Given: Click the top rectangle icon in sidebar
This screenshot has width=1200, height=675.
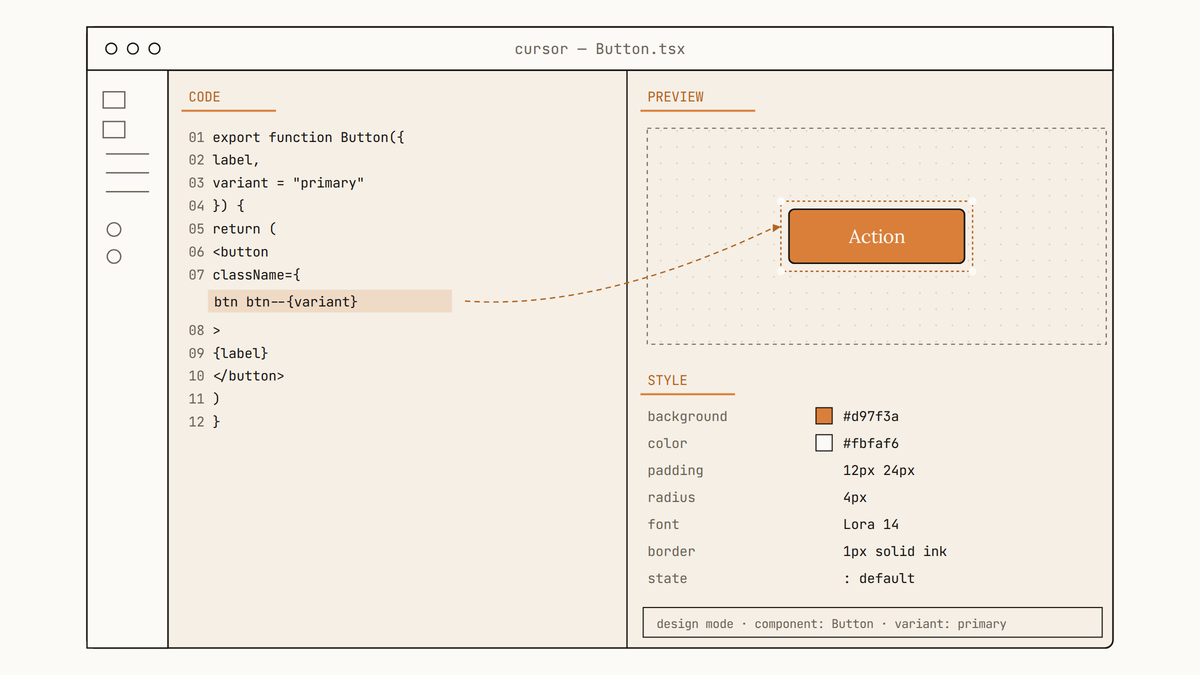Looking at the screenshot, I should pyautogui.click(x=114, y=100).
